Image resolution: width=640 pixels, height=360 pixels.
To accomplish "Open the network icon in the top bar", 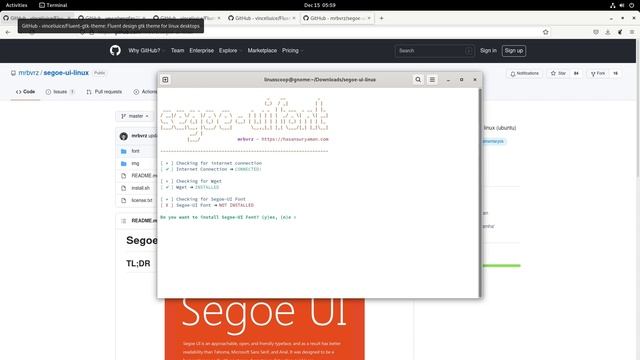I will tap(613, 5).
